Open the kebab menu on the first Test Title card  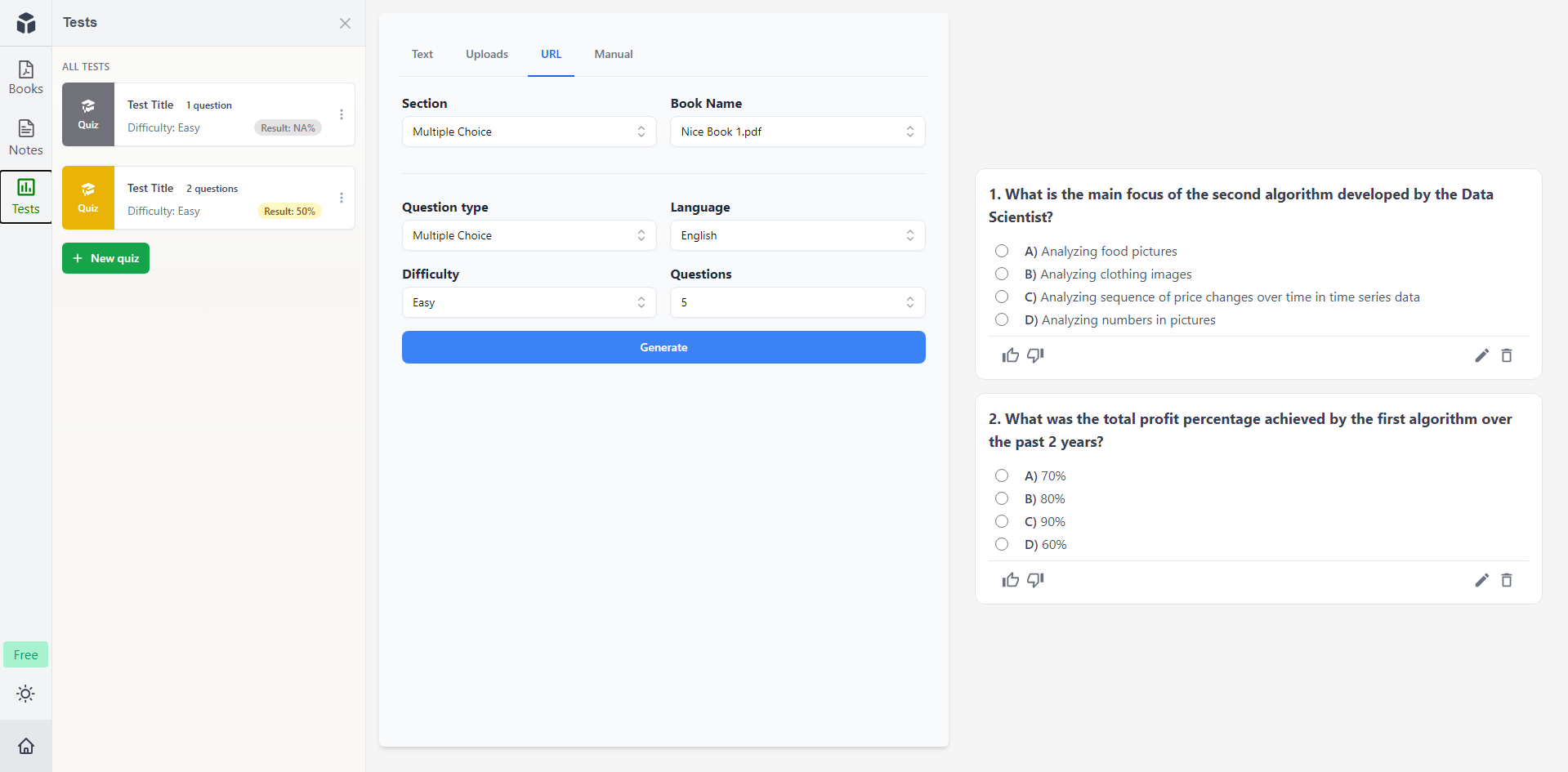[341, 114]
